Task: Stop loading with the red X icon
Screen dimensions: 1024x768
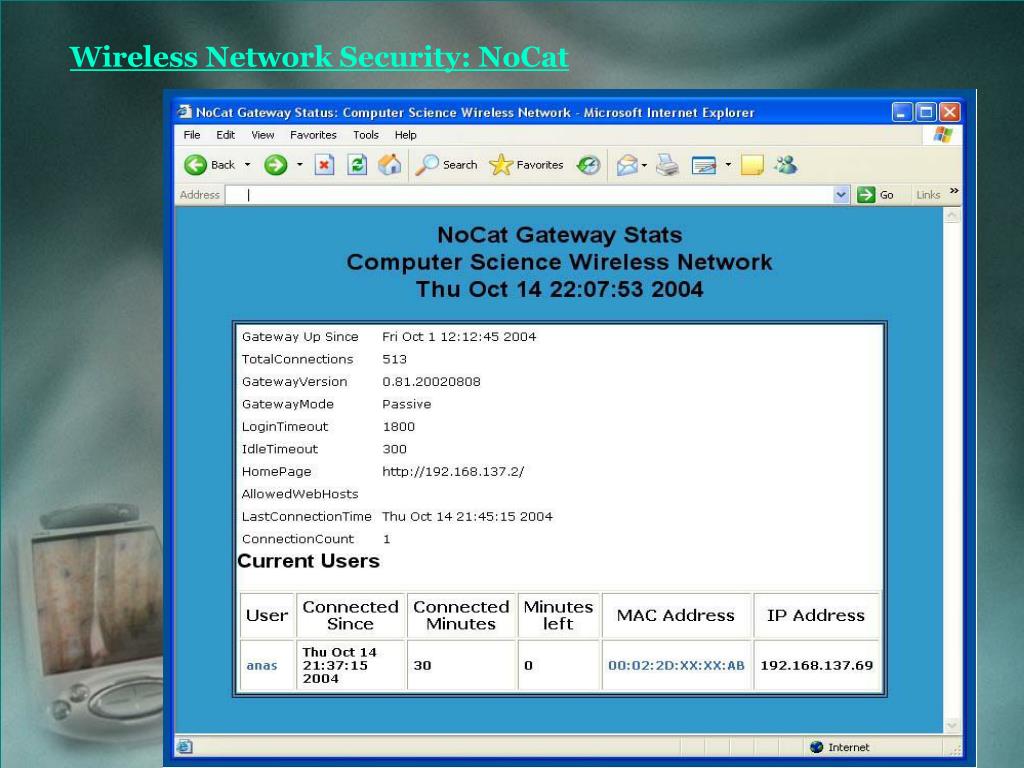Action: [325, 165]
